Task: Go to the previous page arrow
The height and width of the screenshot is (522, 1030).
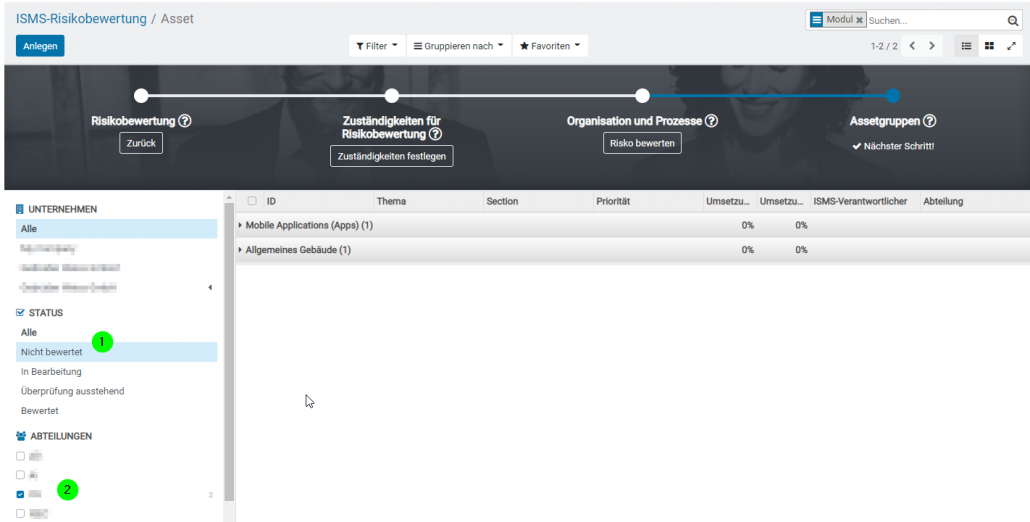Action: pyautogui.click(x=912, y=46)
